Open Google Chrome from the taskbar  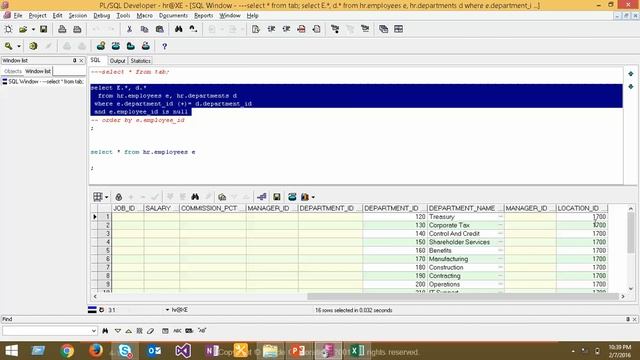(x=67, y=351)
